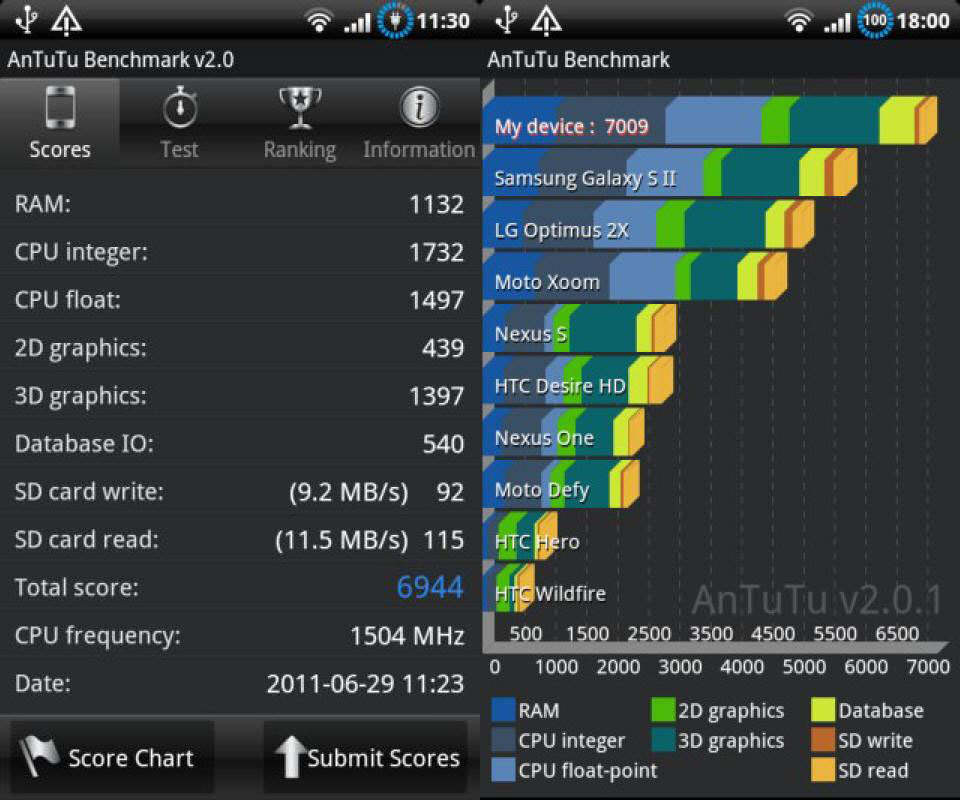Tap the warning triangle in left status bar
The height and width of the screenshot is (800, 960).
[x=66, y=20]
